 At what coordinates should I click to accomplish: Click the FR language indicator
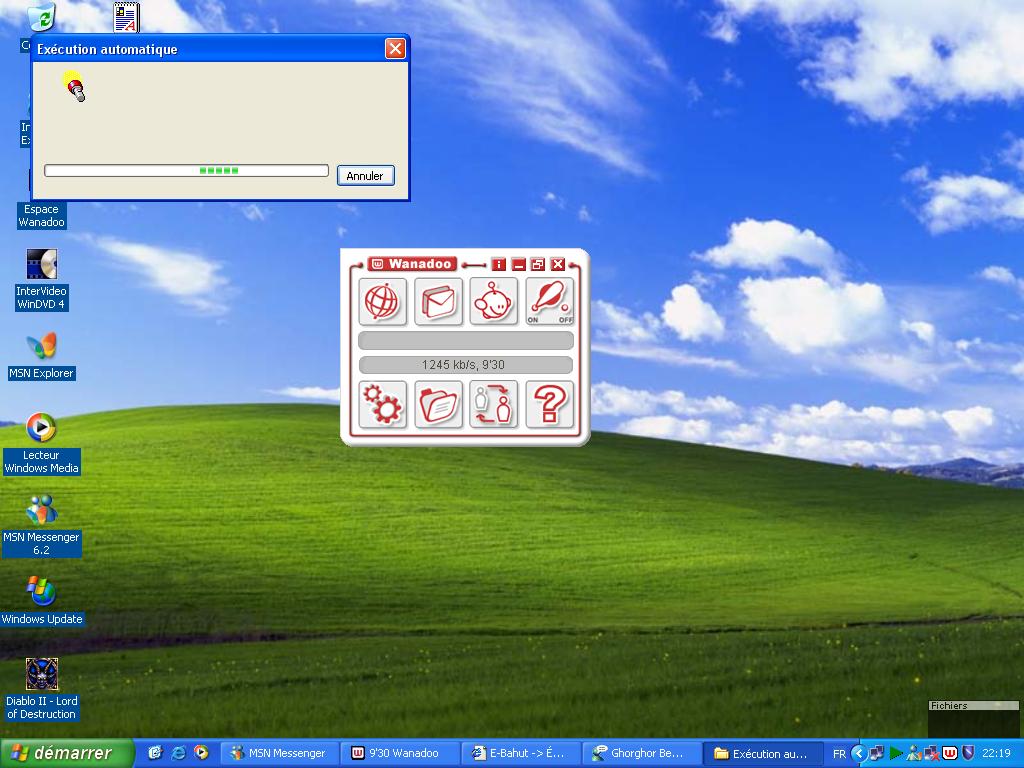coord(839,754)
